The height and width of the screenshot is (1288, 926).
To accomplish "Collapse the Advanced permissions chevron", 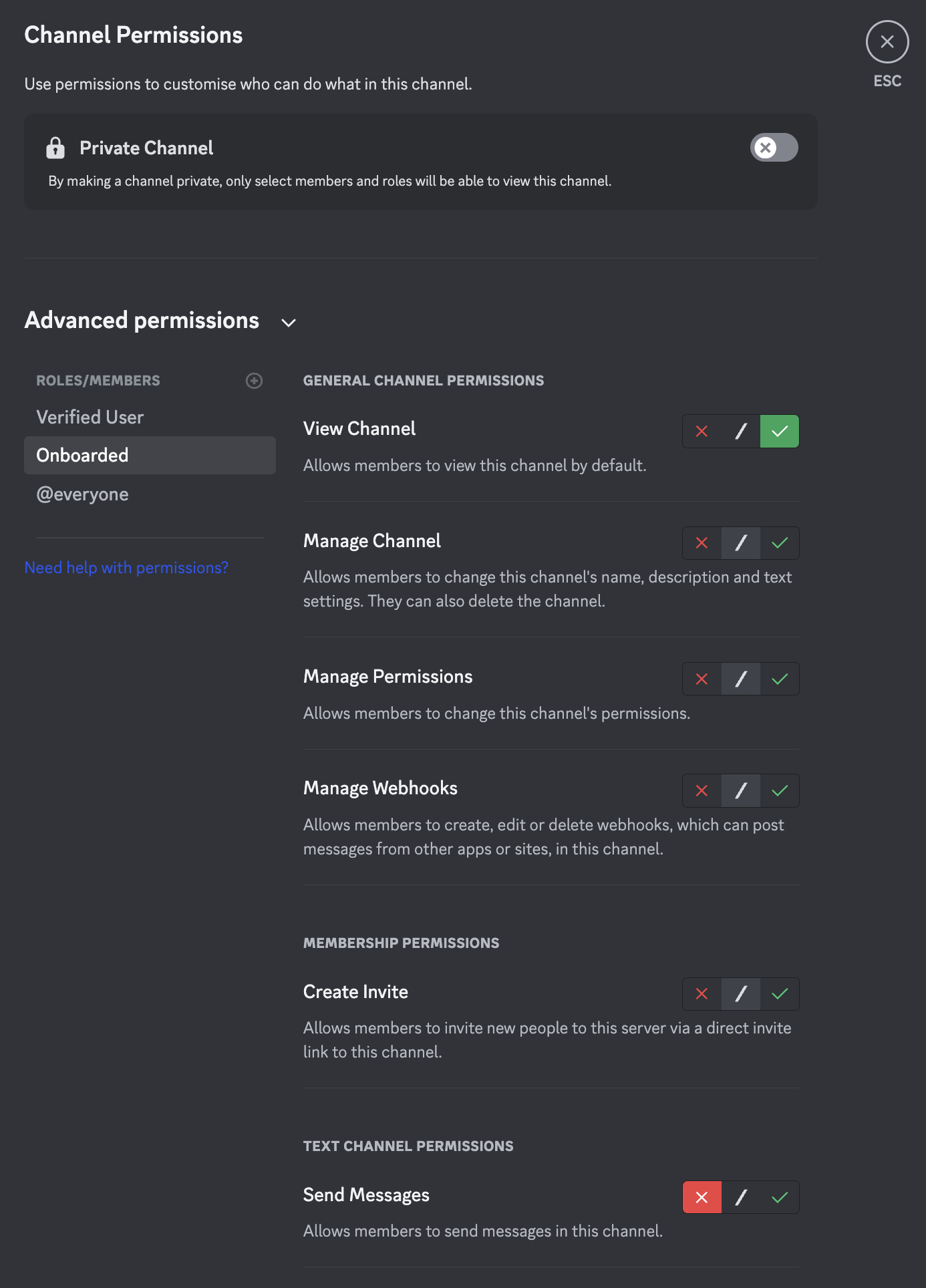I will tap(289, 323).
